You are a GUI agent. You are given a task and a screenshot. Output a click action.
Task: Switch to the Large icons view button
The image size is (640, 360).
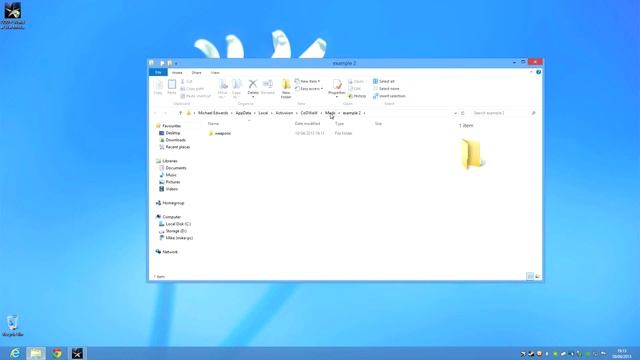538,276
